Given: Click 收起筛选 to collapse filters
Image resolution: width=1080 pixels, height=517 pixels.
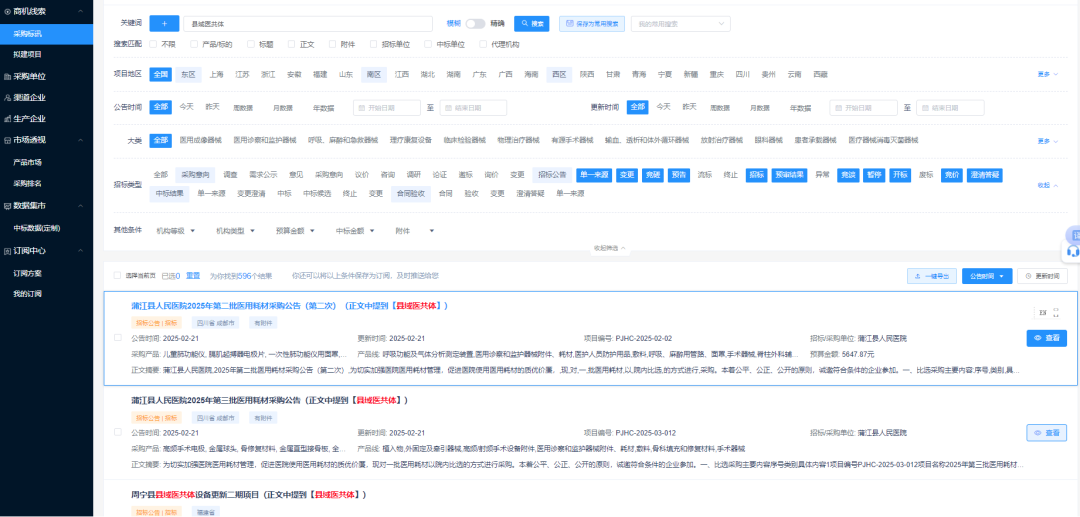Looking at the screenshot, I should click(x=610, y=248).
